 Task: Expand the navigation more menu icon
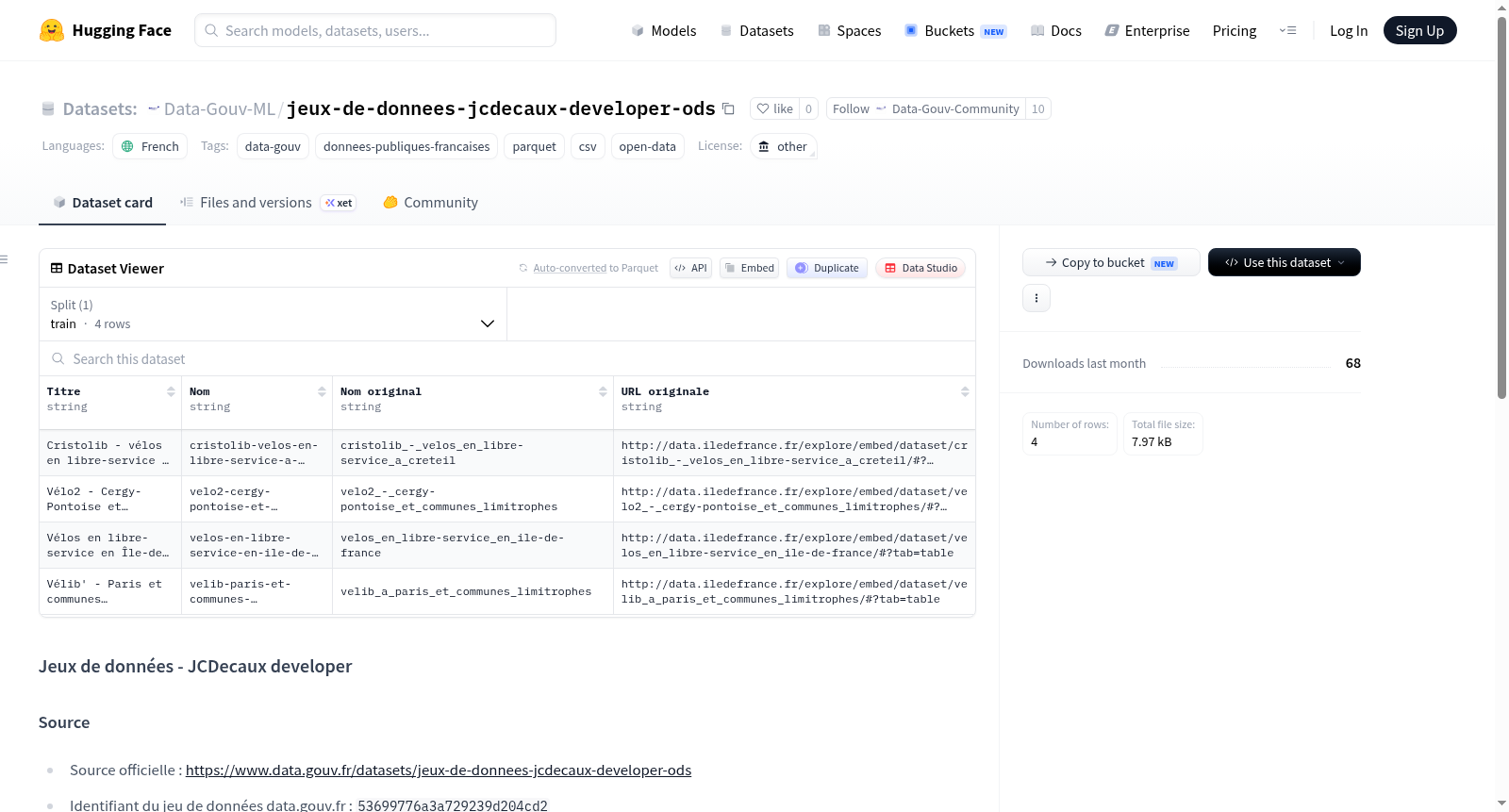[x=1287, y=30]
